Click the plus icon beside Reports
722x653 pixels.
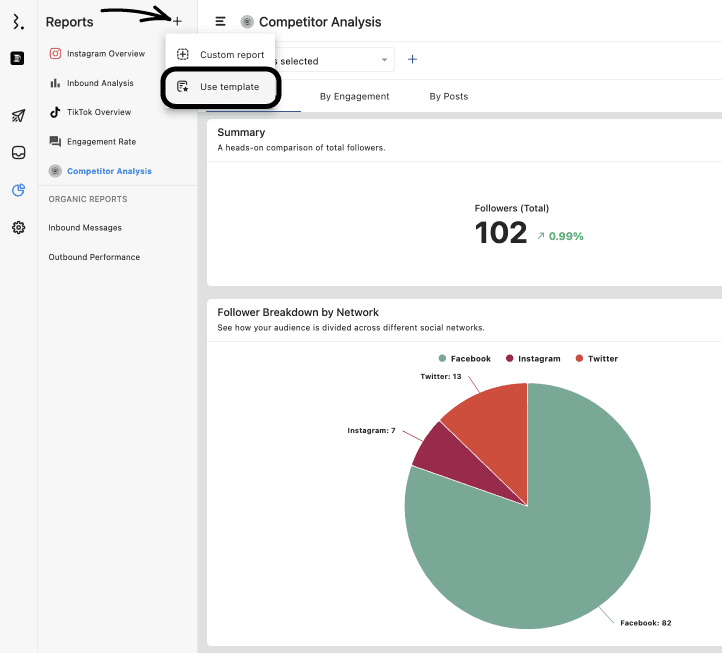tap(177, 21)
